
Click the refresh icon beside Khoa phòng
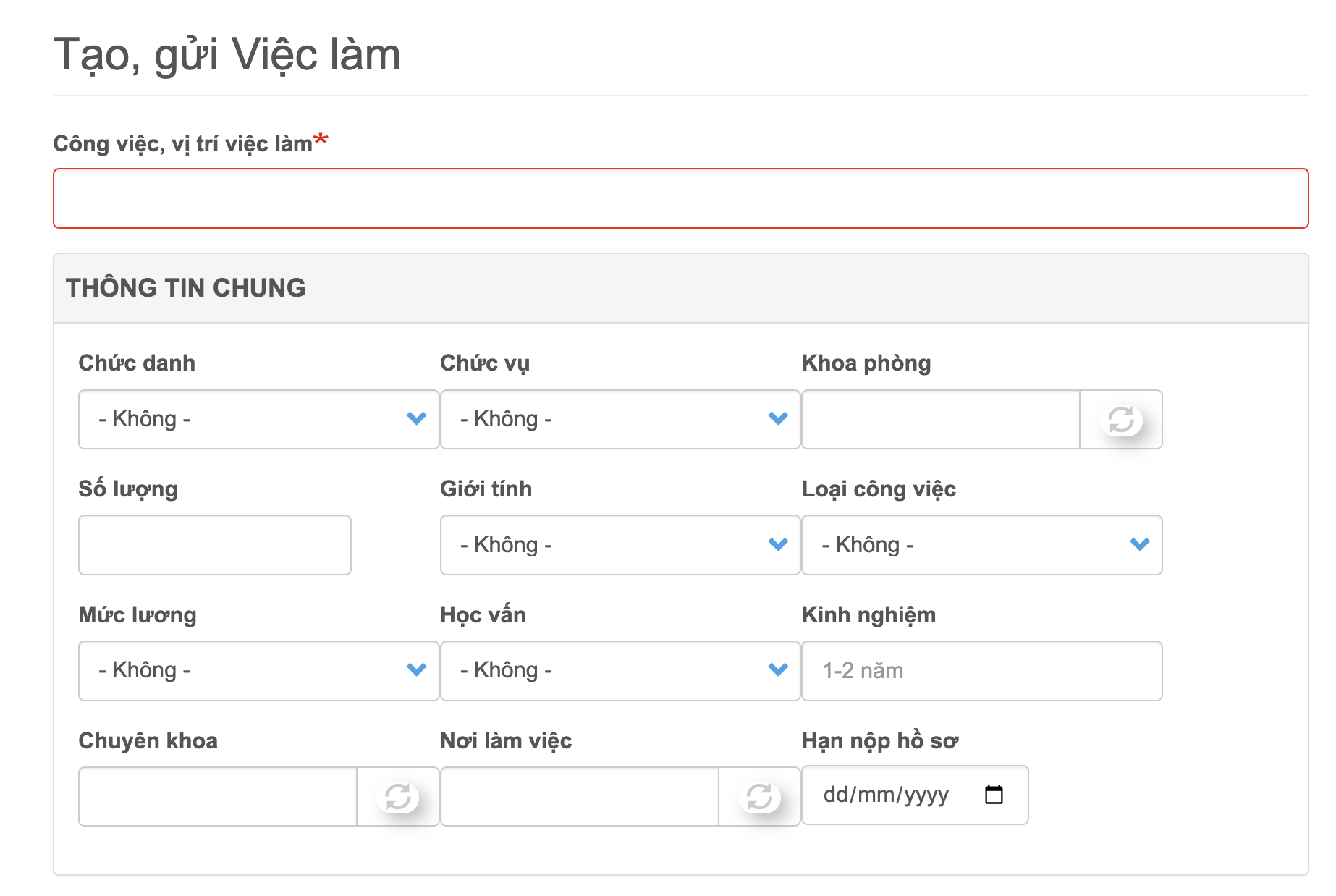point(1121,420)
